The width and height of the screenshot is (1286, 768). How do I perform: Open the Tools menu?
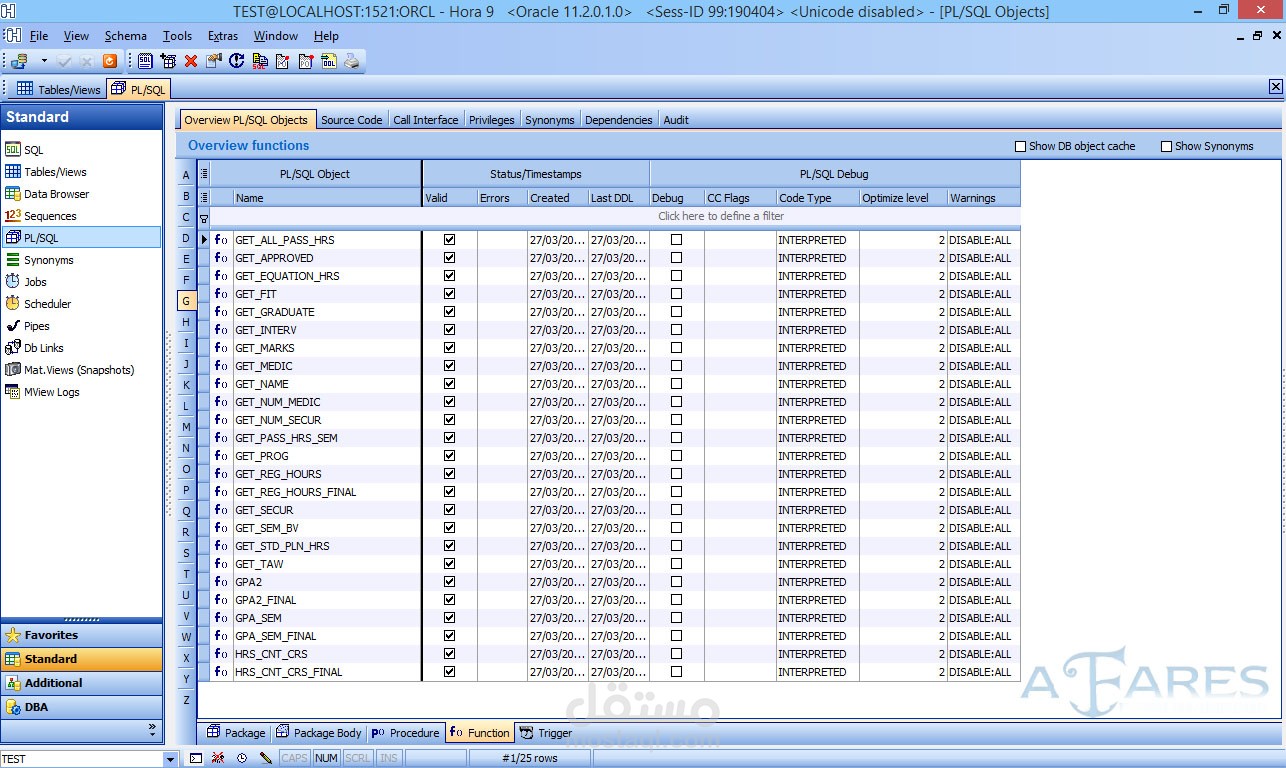177,36
